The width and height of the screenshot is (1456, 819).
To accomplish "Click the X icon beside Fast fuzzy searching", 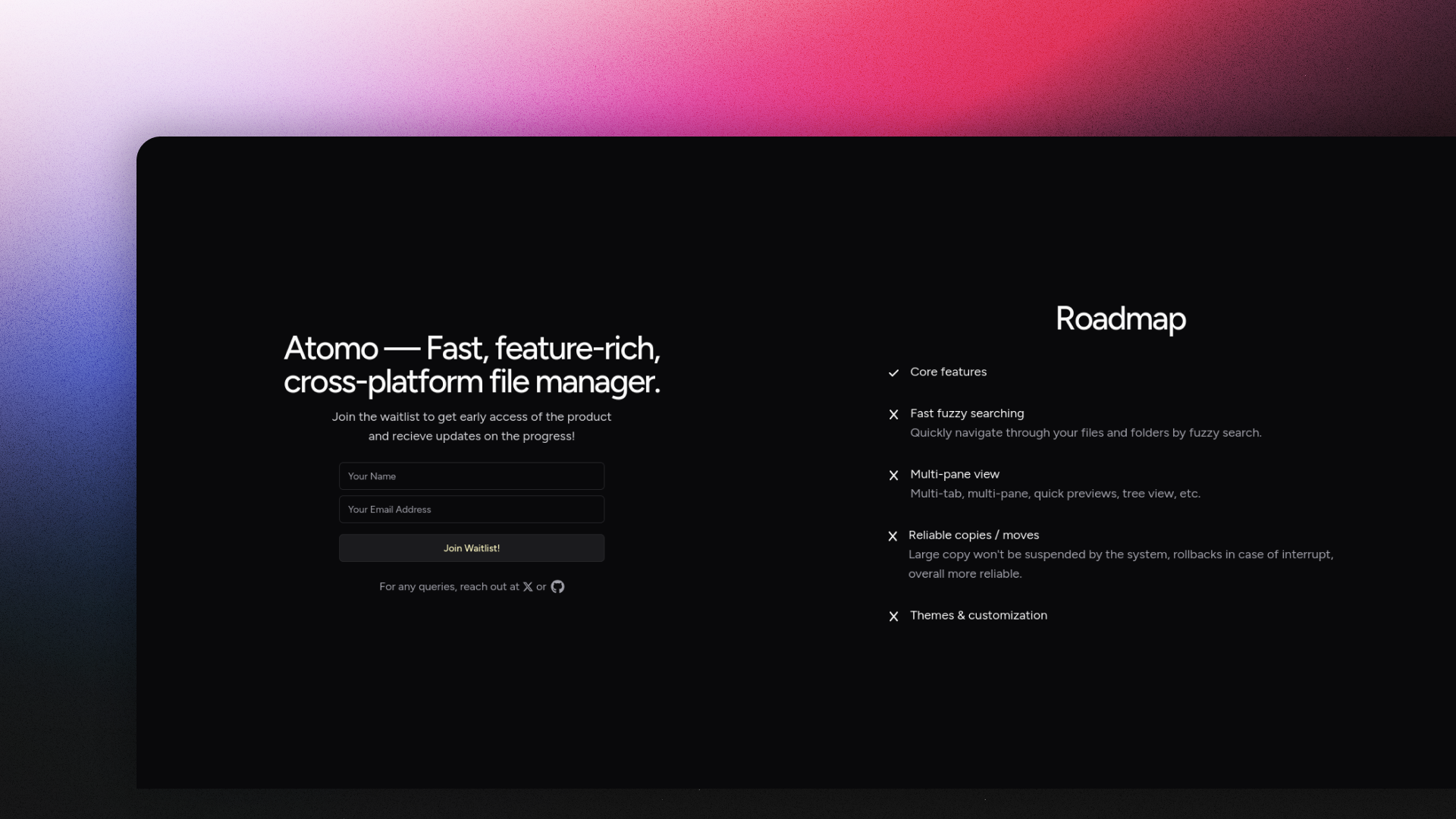I will (893, 414).
